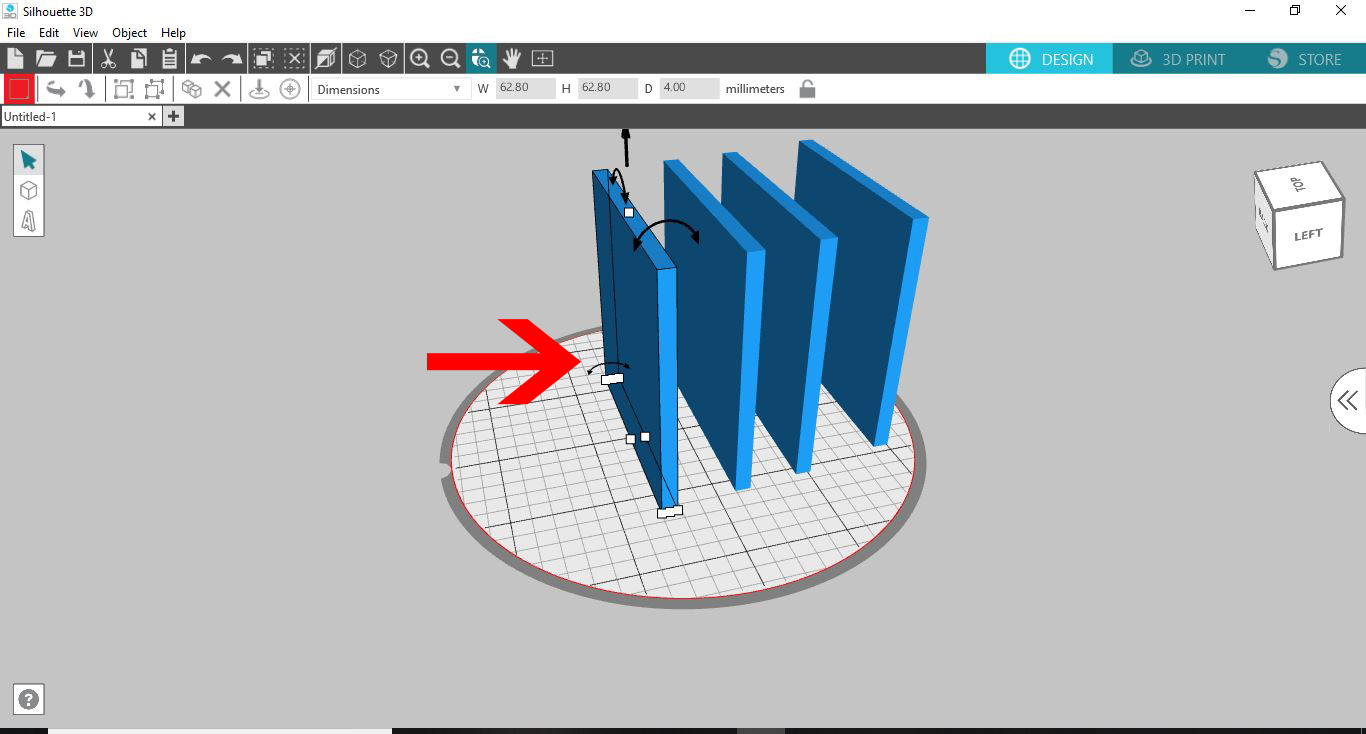Select the rightmost blue panel object

coord(862,290)
